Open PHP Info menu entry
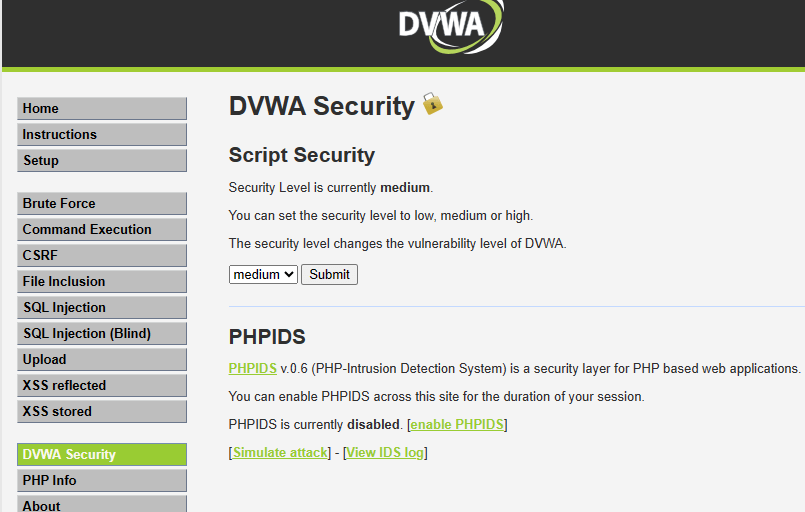This screenshot has height=512, width=805. point(101,480)
